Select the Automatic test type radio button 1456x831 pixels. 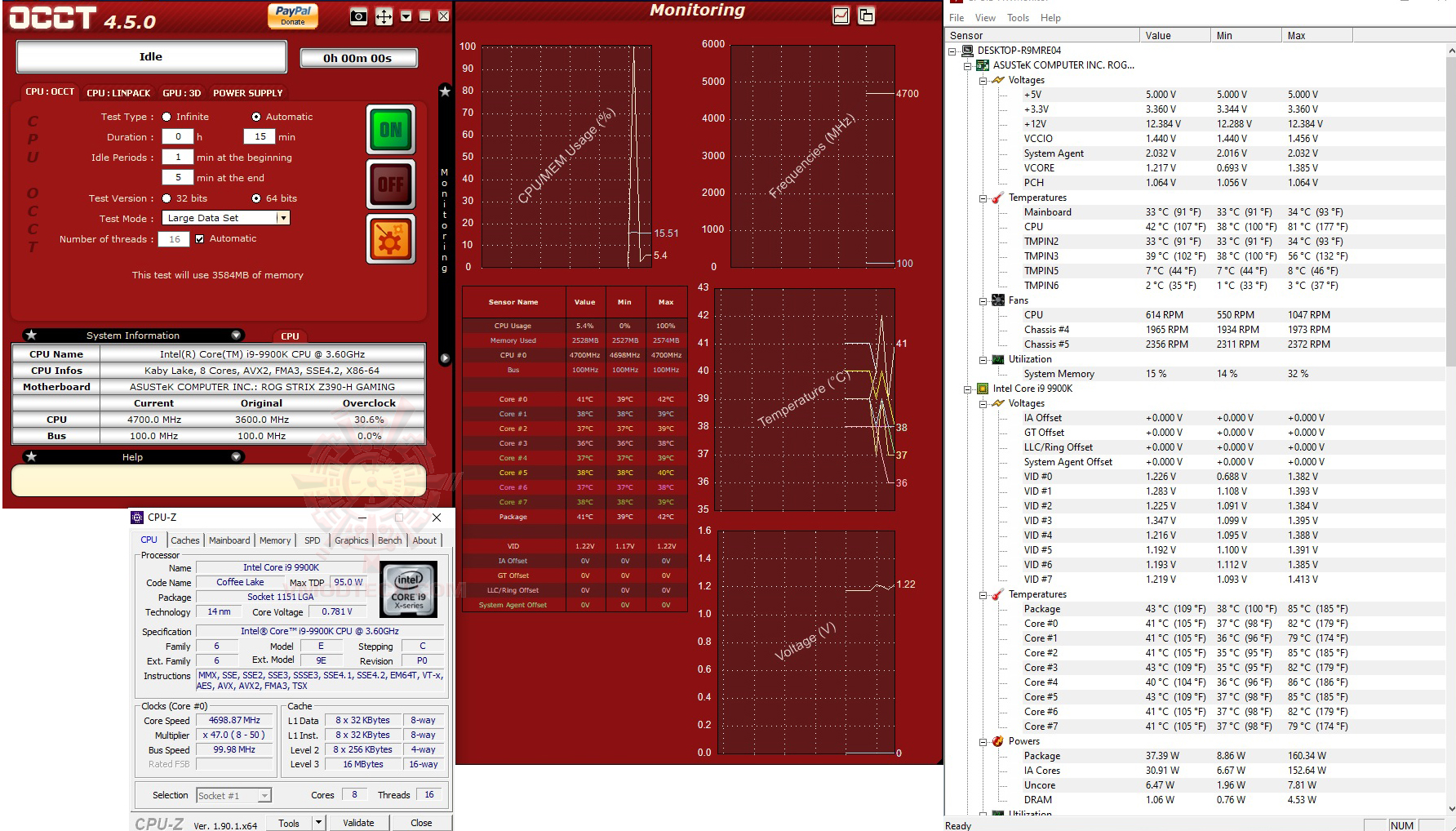coord(256,117)
